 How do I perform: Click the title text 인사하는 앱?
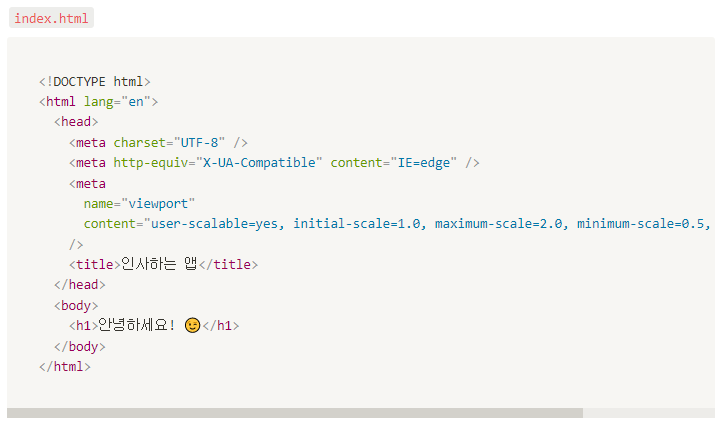159,264
